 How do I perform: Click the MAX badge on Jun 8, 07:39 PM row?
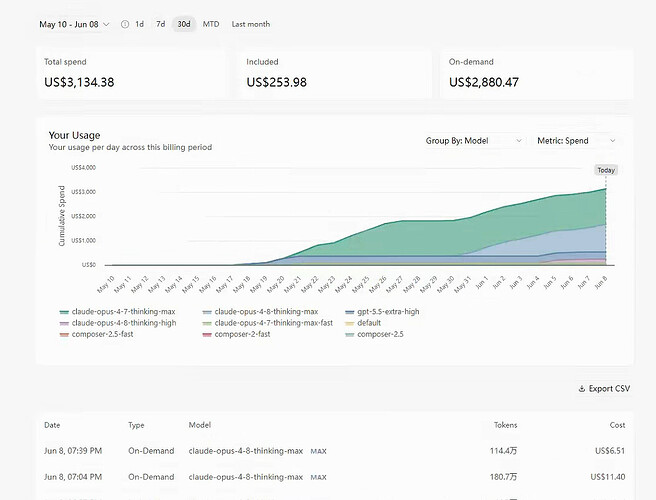coord(318,451)
